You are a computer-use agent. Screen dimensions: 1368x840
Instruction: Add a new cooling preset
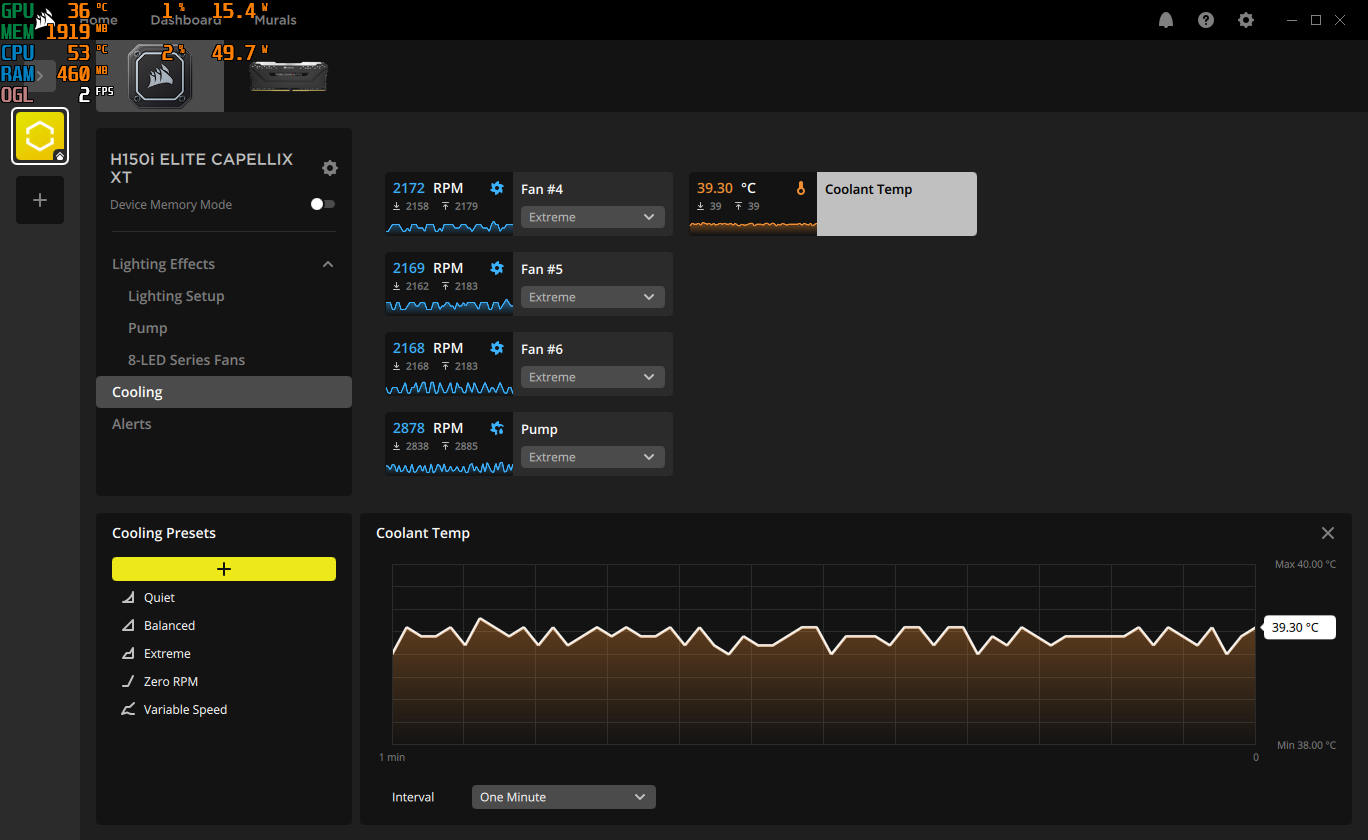(224, 569)
